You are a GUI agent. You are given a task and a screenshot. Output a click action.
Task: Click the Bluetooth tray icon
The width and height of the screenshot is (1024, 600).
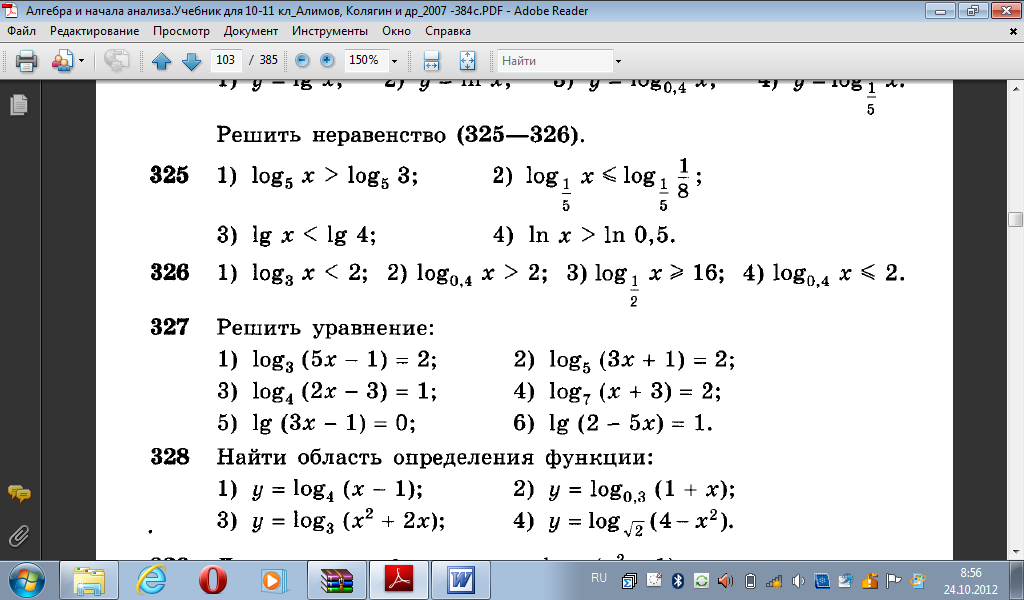point(677,580)
